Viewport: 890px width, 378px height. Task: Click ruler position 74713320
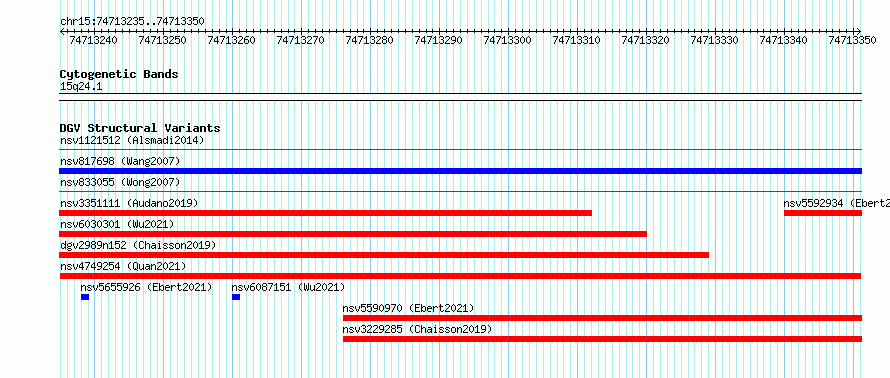[x=646, y=40]
